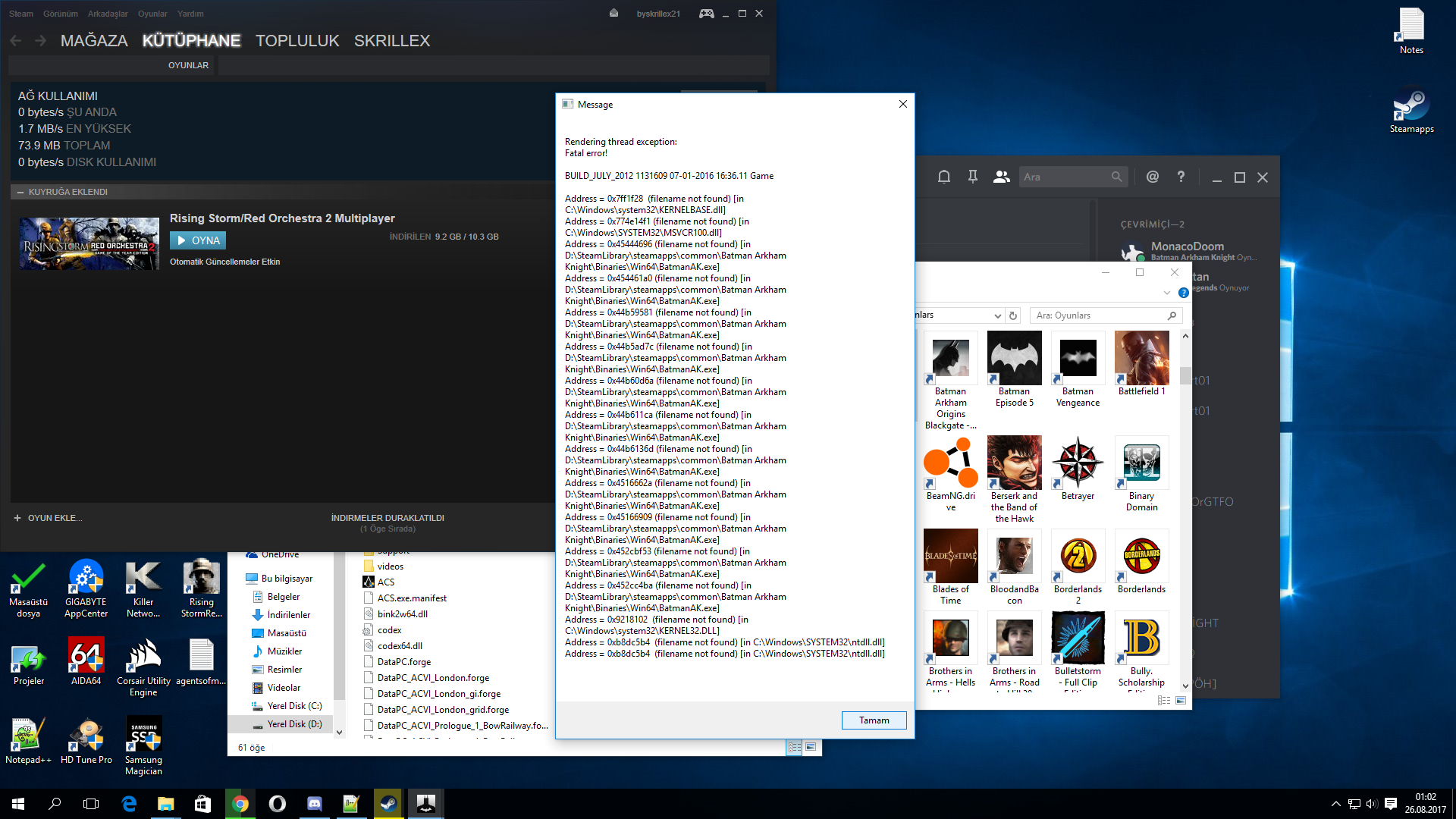Expand the address bar dropdown in Oyunlar
This screenshot has height=819, width=1456.
point(997,315)
